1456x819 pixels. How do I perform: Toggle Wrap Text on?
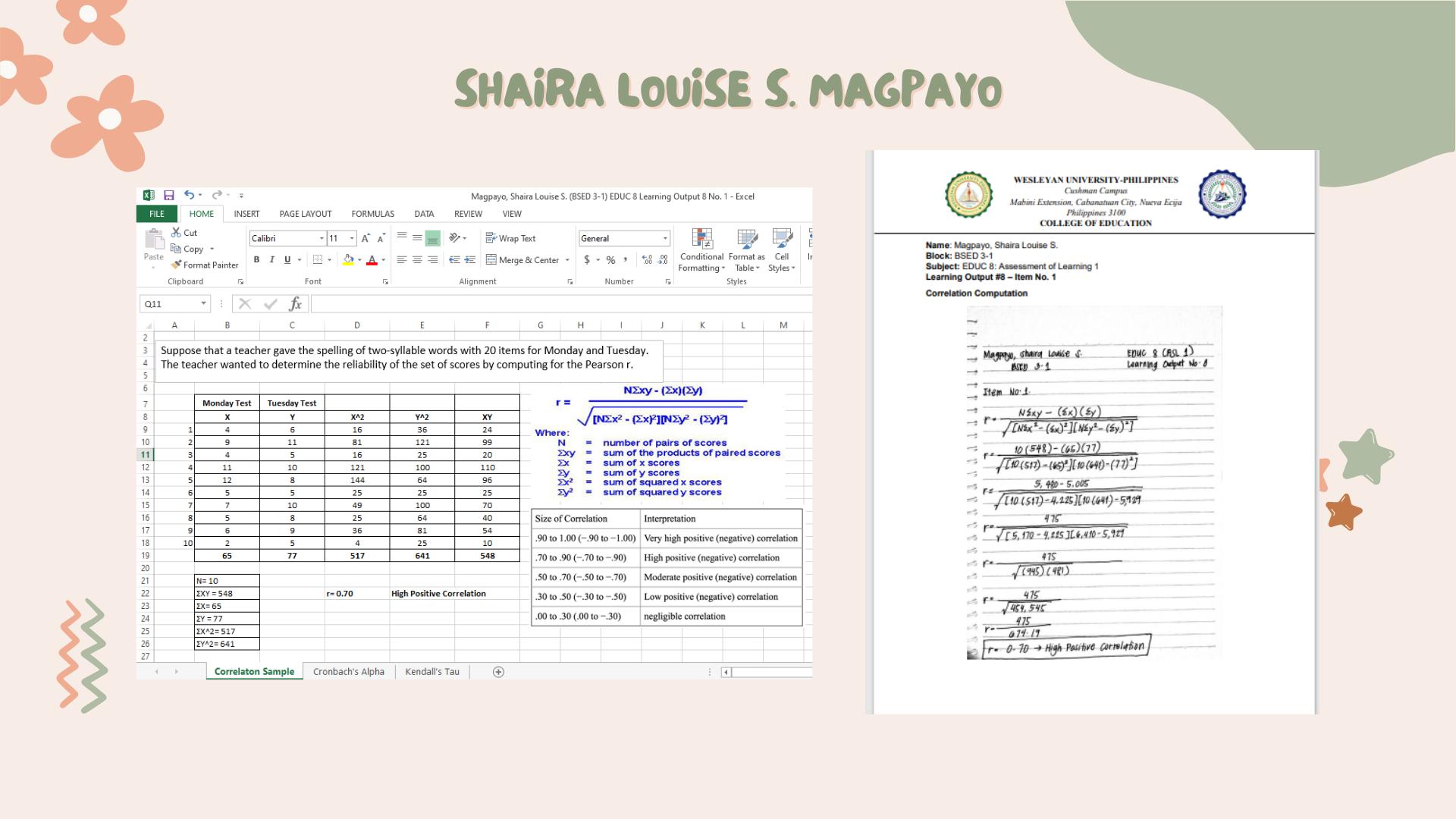click(510, 238)
